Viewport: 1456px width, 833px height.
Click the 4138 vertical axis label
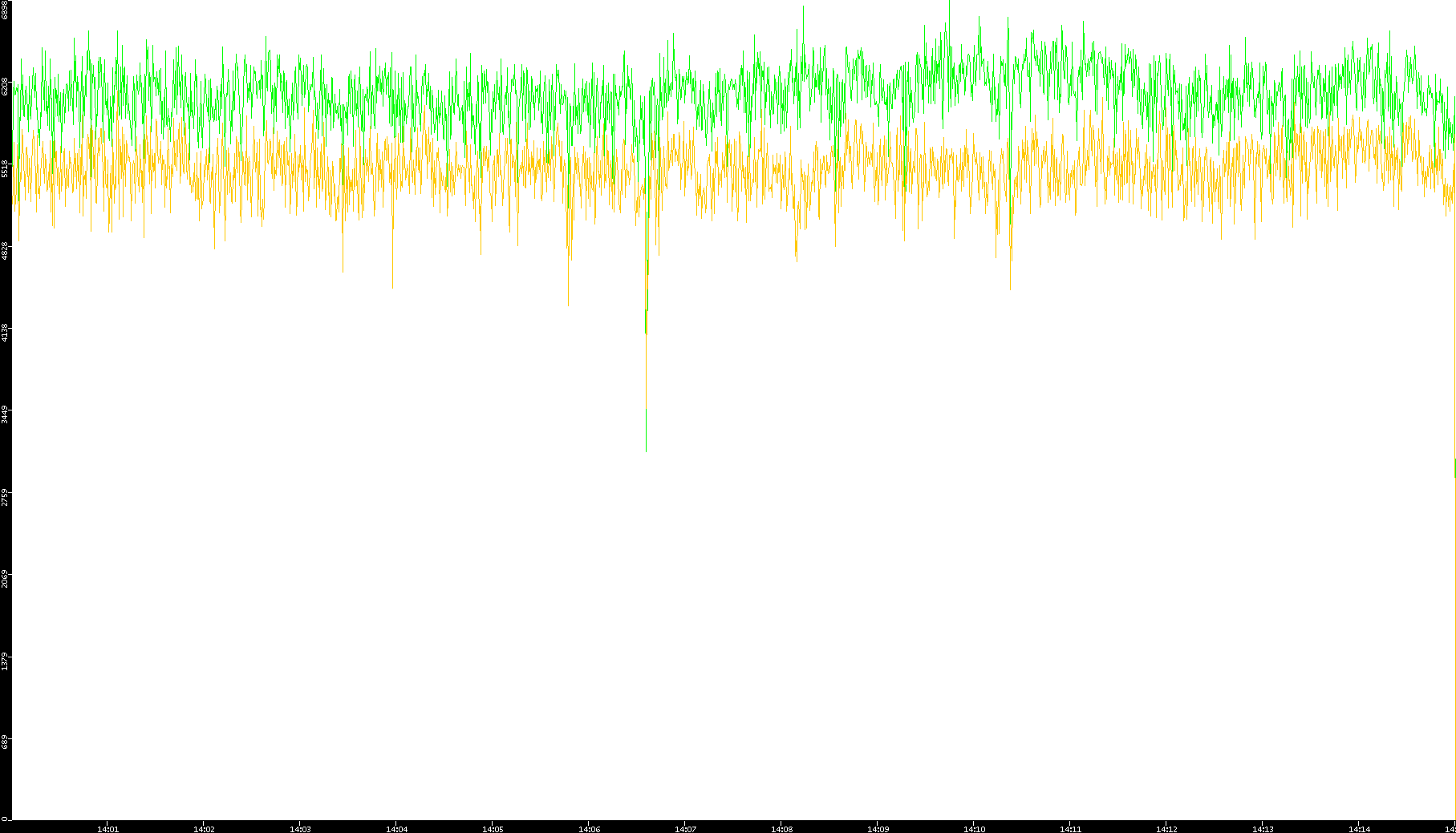(5, 332)
